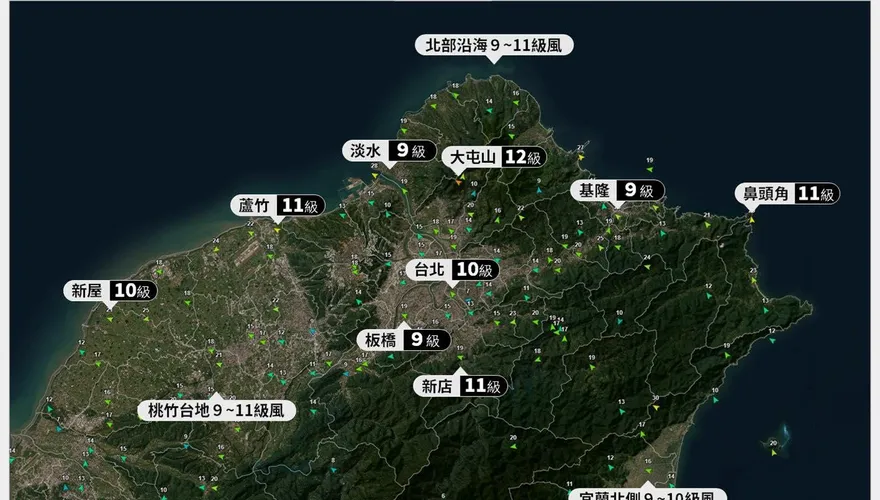Click the offshore wind marker numbered 27
This screenshot has height=500, width=880.
click(x=581, y=157)
